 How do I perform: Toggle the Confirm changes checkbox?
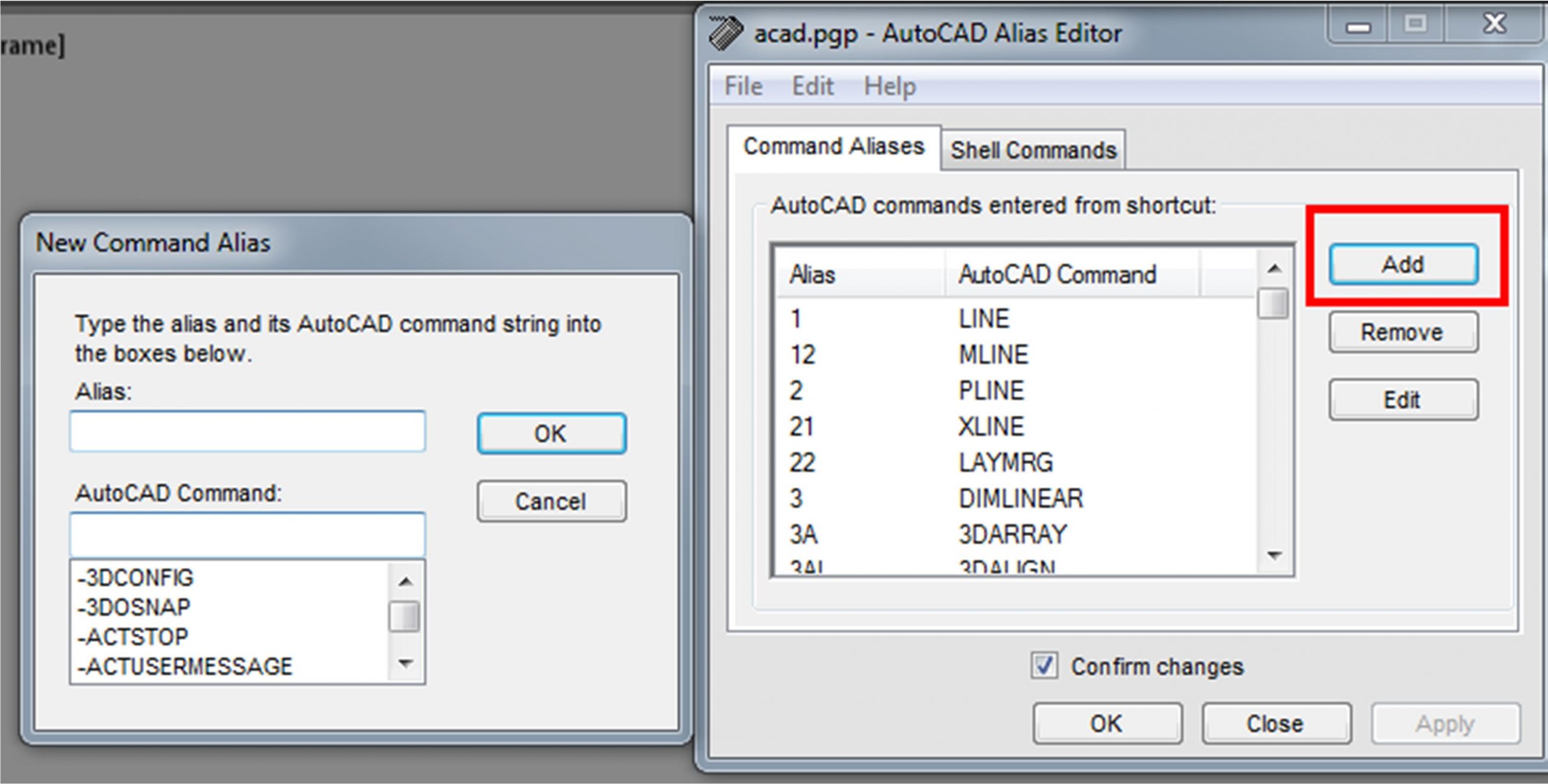(x=1044, y=666)
